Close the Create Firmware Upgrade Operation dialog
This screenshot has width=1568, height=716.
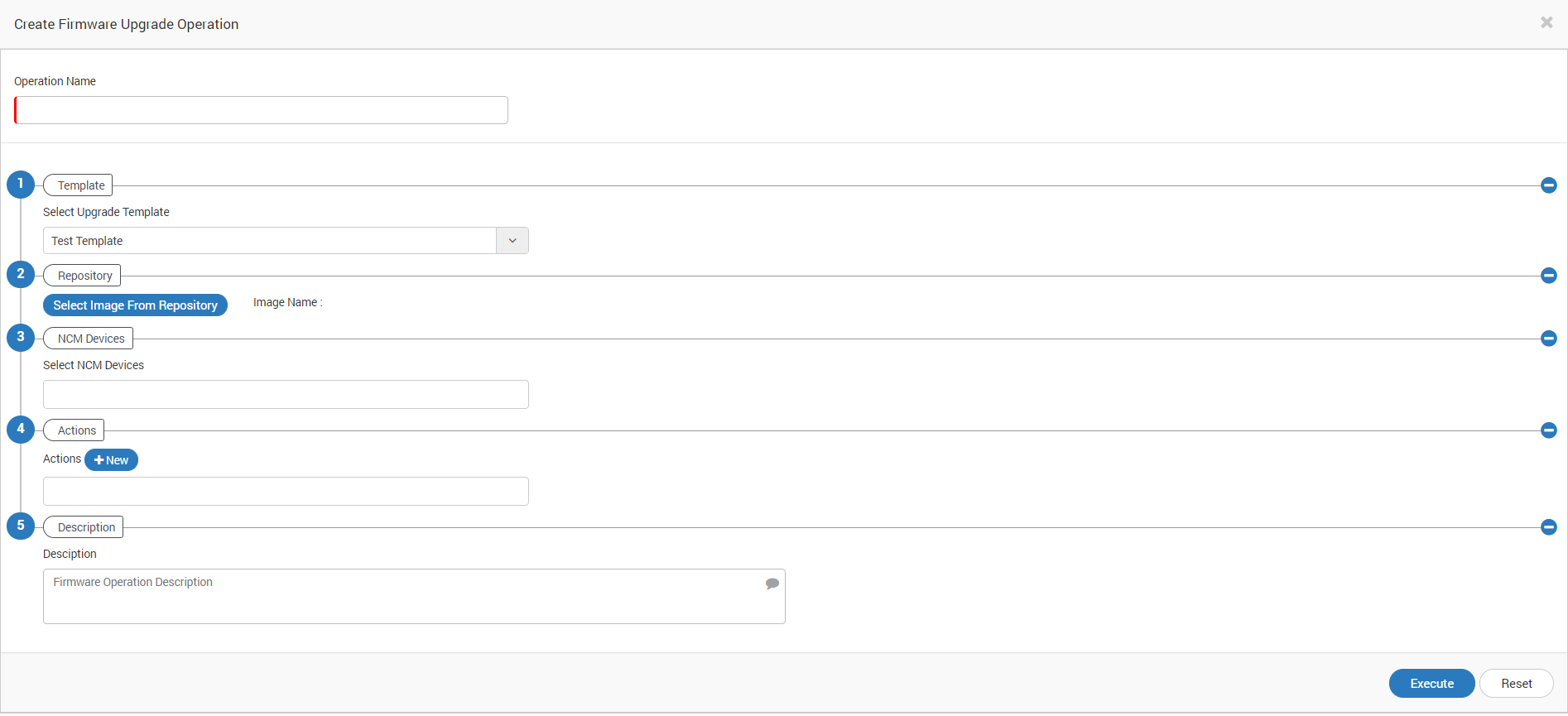pos(1546,22)
